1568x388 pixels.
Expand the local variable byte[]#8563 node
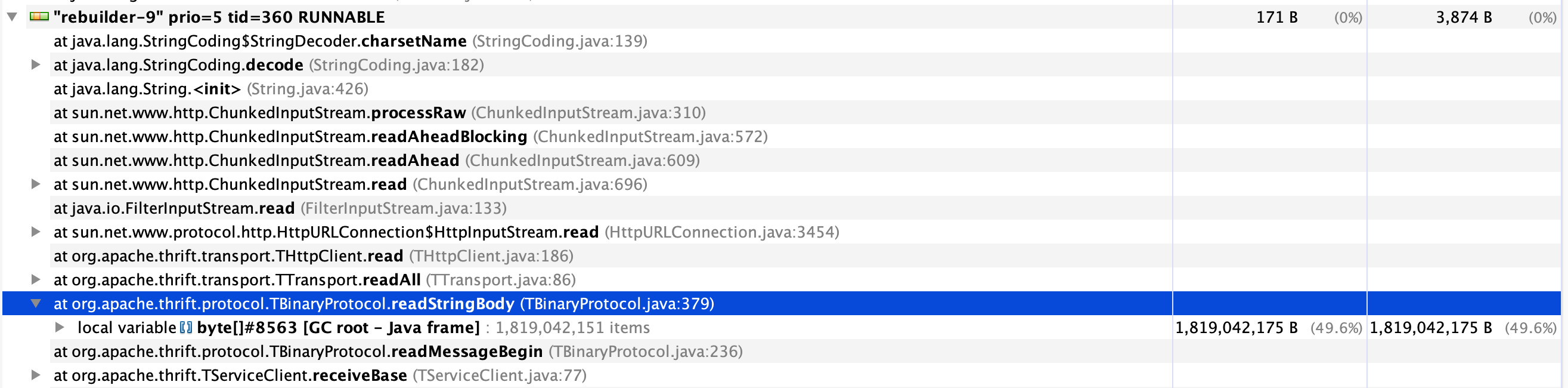60,328
